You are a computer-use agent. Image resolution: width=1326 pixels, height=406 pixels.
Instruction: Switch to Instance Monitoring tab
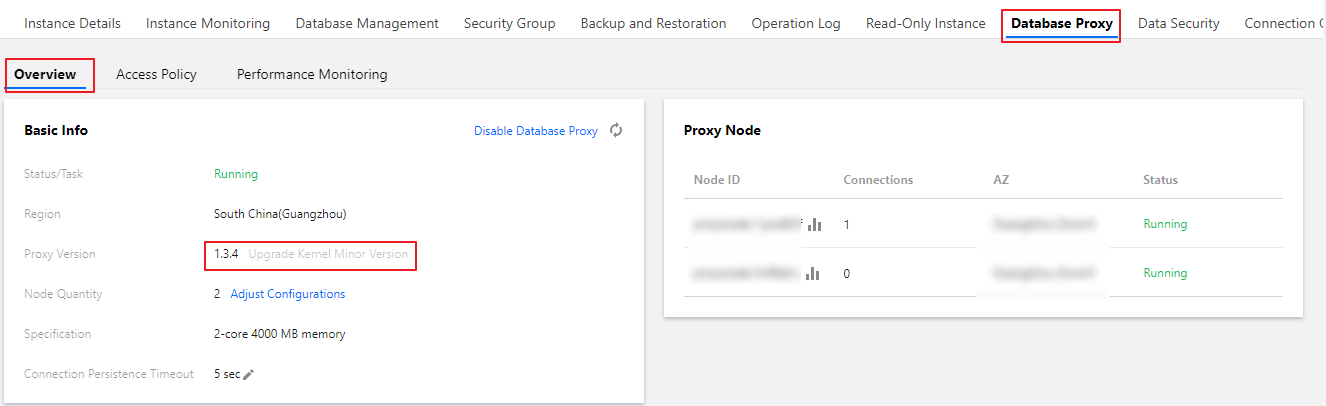click(208, 23)
